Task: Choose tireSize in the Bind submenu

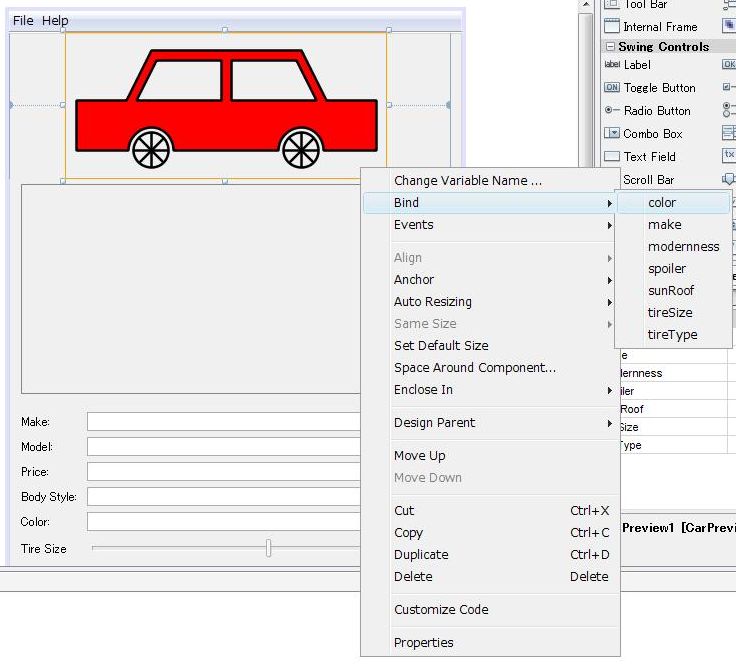Action: coord(670,313)
